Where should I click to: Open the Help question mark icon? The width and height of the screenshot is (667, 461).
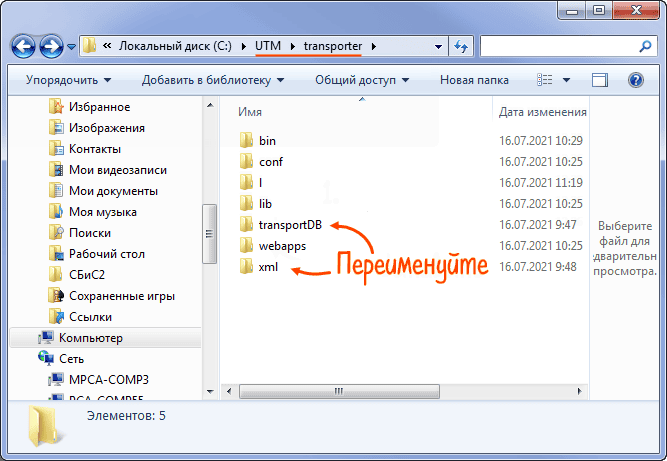coord(635,80)
